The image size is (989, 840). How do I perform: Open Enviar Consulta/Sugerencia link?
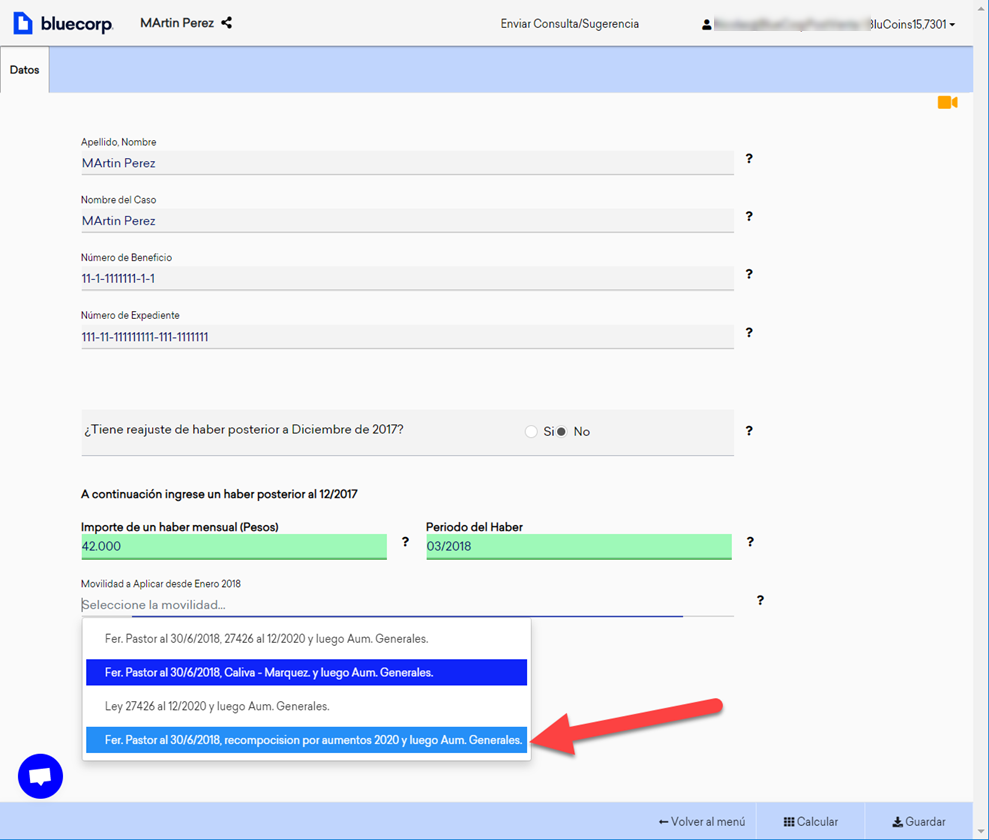coord(570,24)
